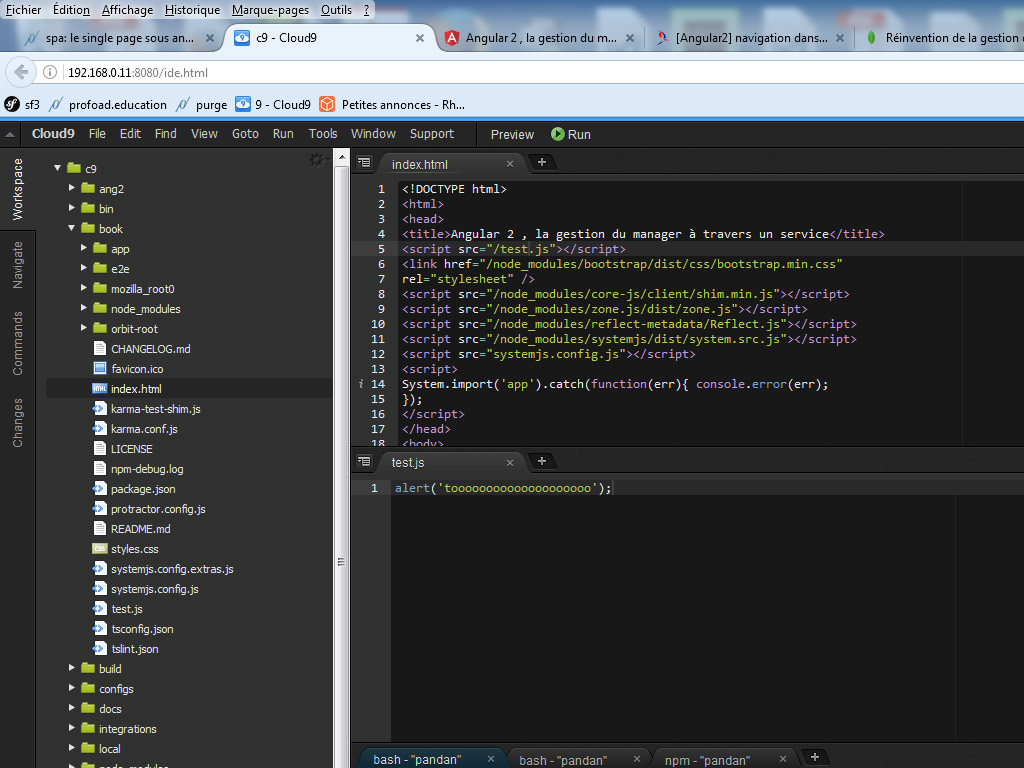Click the Preview button
This screenshot has height=768, width=1024.
coord(512,135)
